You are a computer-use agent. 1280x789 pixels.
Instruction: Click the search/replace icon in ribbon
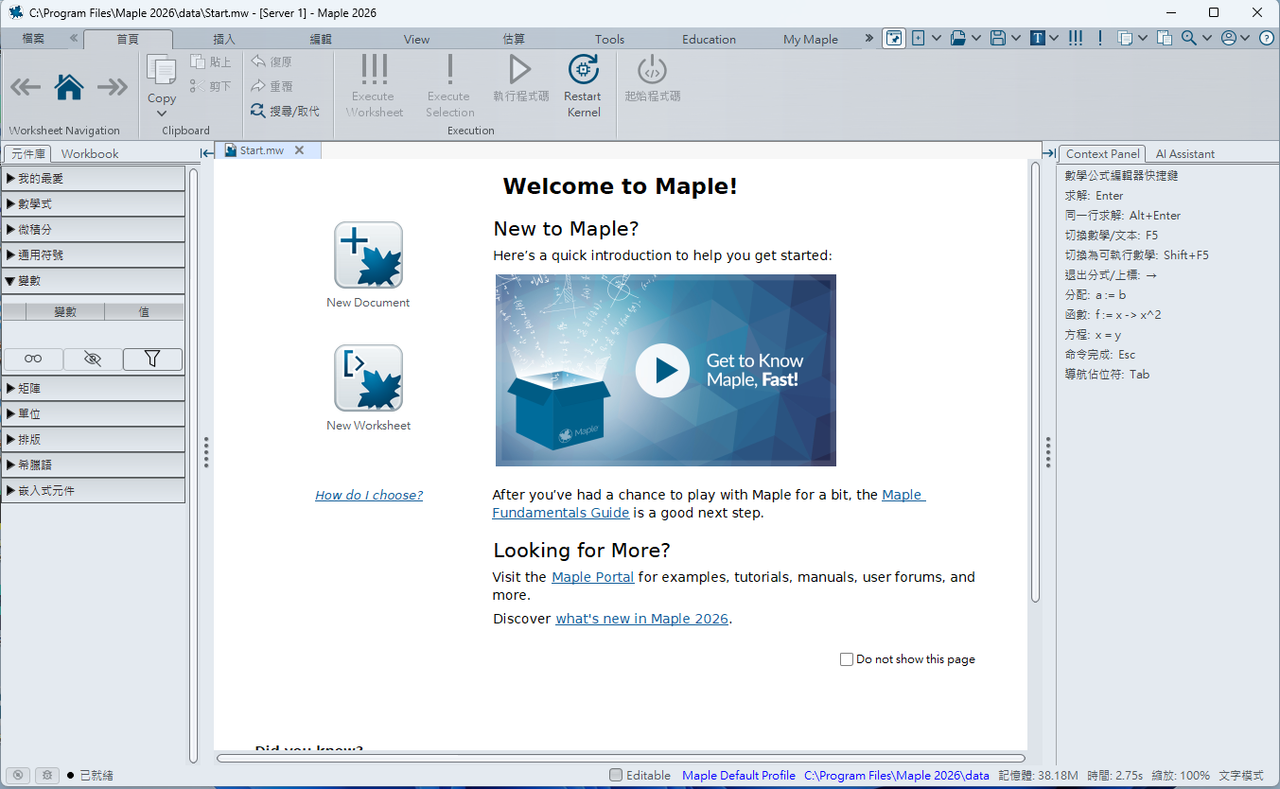(x=258, y=111)
